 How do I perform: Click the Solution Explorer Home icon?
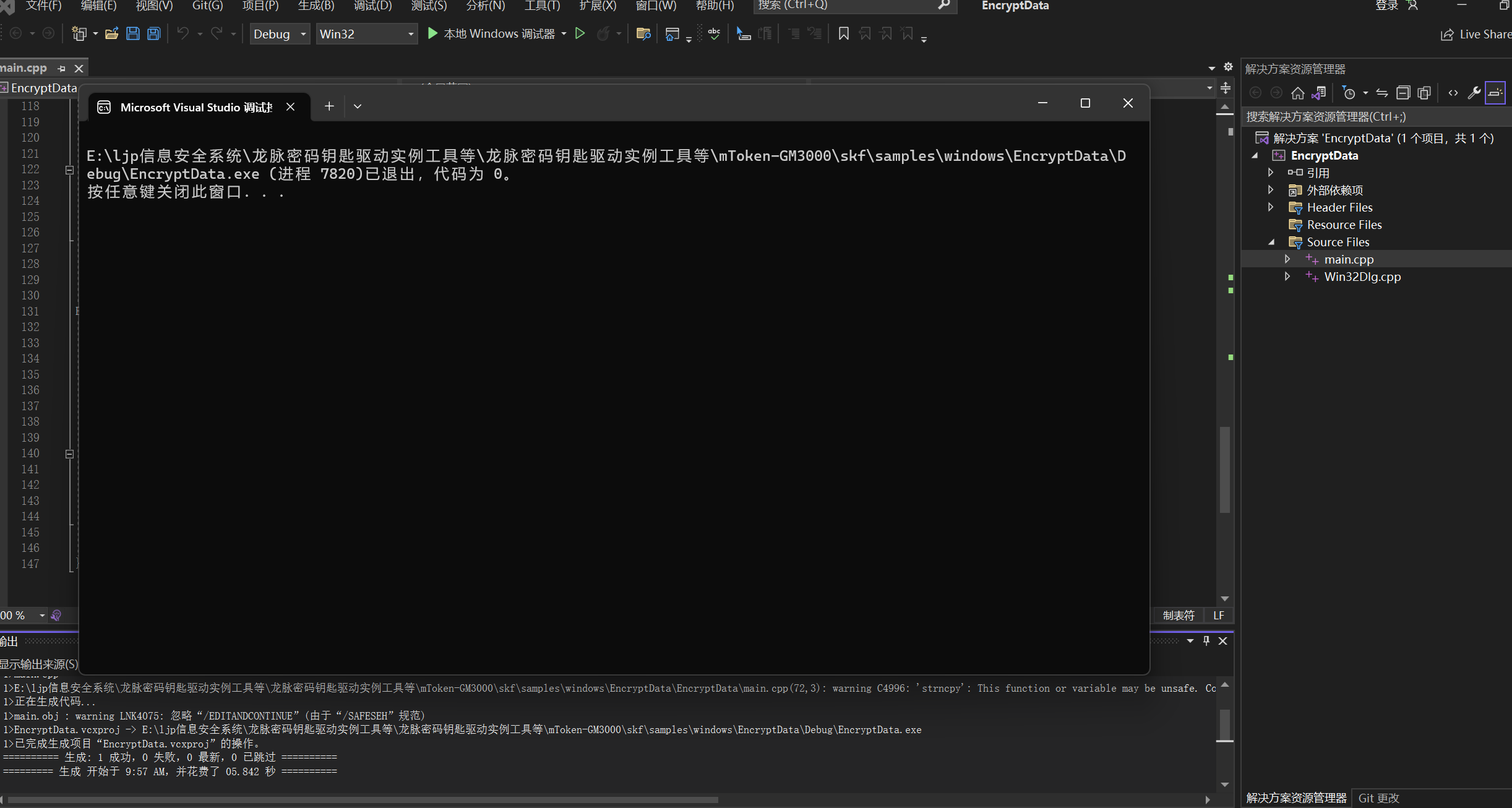(x=1297, y=93)
